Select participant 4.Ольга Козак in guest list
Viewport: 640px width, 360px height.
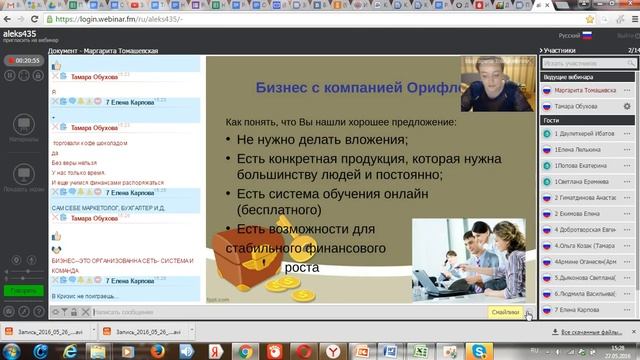coord(587,246)
